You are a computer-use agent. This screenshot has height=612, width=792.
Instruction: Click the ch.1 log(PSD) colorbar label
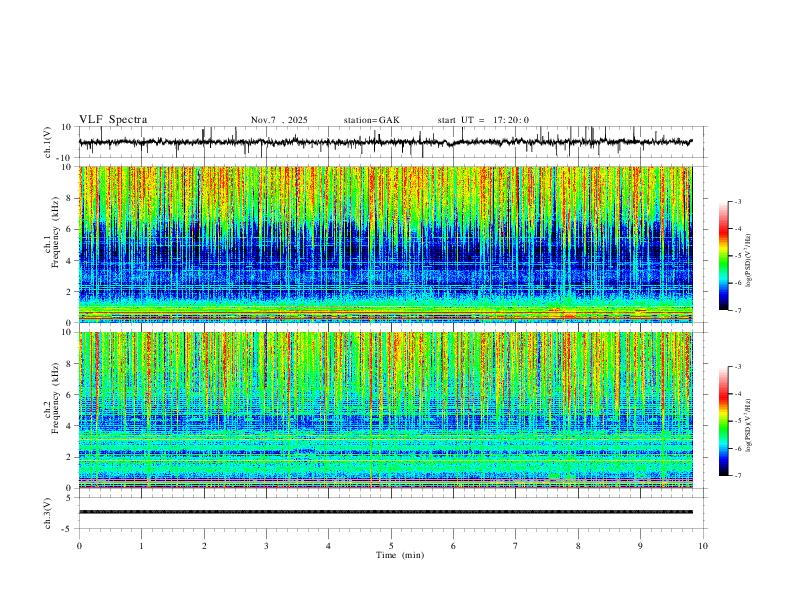point(748,261)
